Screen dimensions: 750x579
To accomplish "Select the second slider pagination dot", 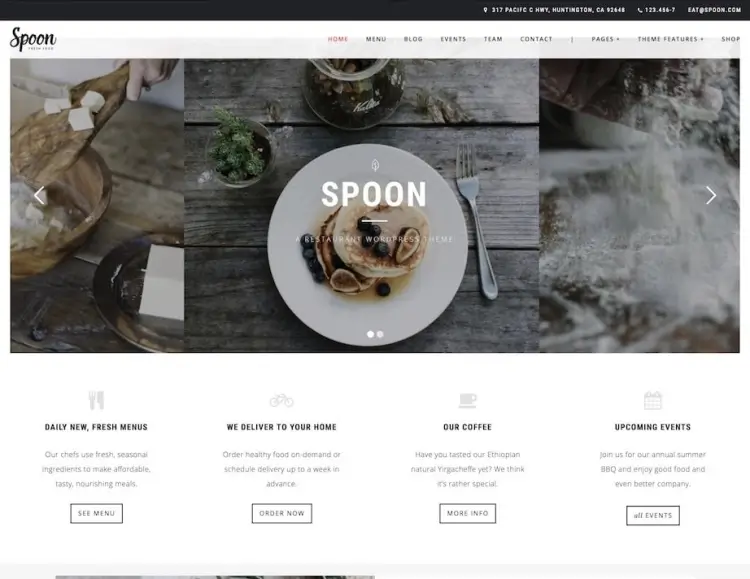I will [x=380, y=334].
